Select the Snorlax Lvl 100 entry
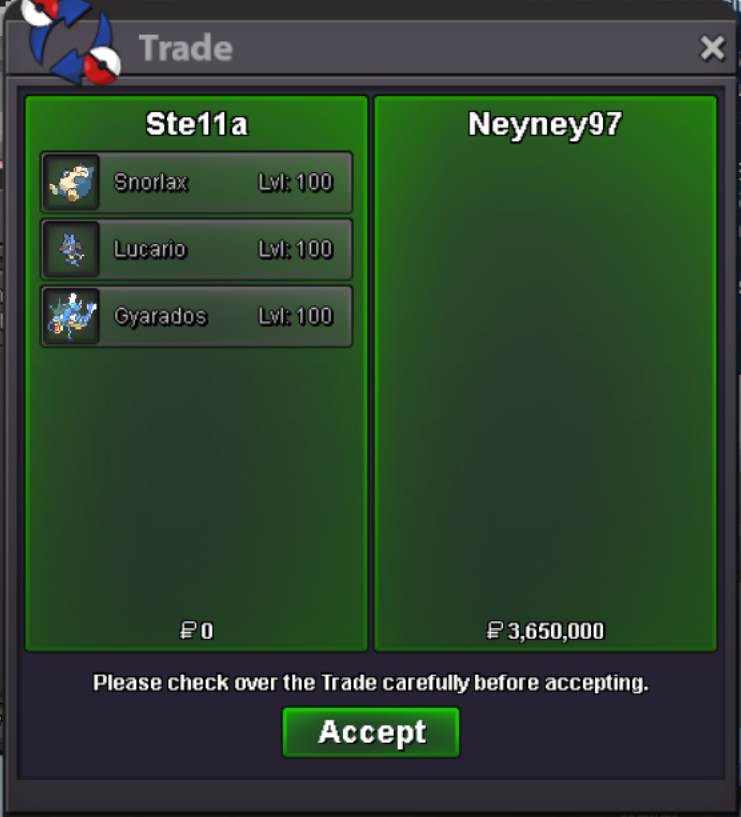Screen dimensions: 741x817 pyautogui.click(x=196, y=182)
